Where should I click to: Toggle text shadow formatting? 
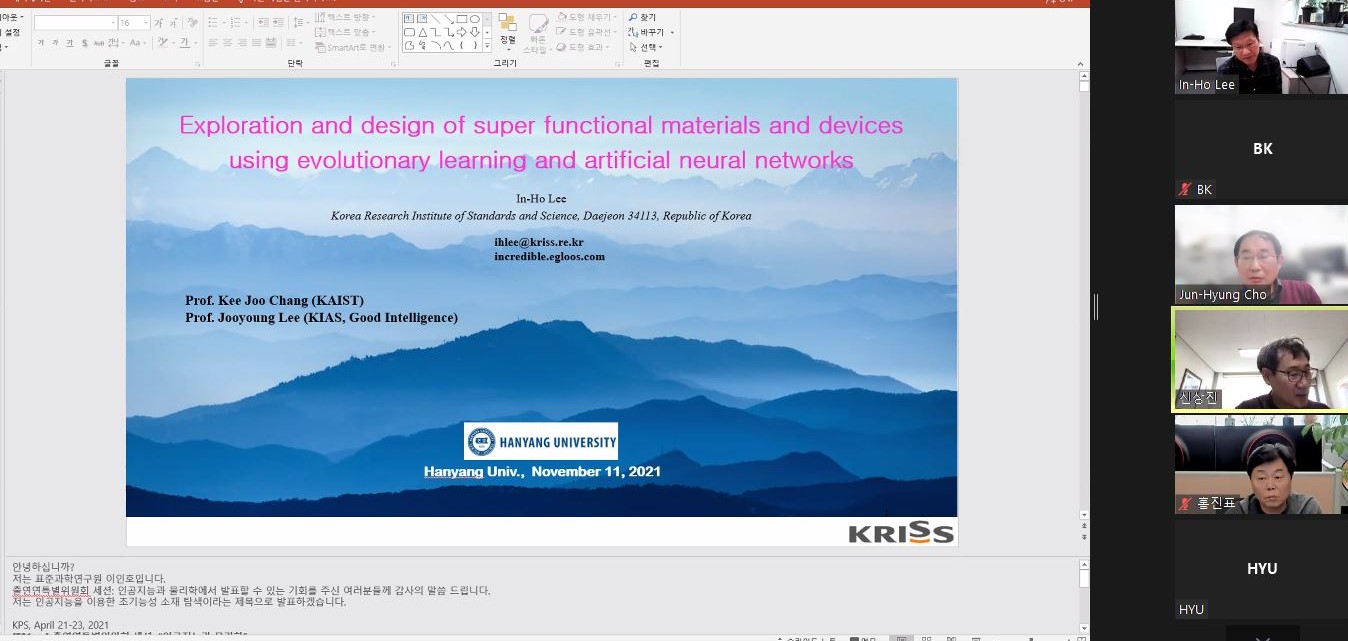(x=83, y=43)
